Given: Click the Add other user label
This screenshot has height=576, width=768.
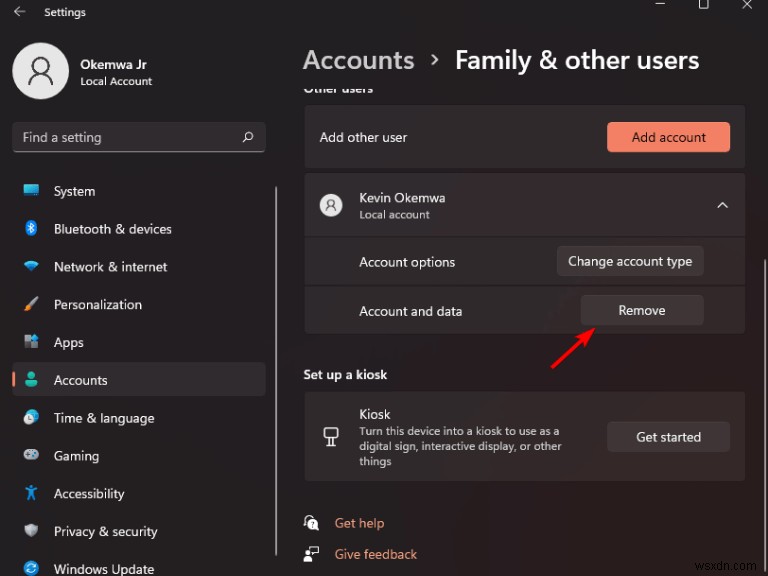Looking at the screenshot, I should (x=363, y=138).
